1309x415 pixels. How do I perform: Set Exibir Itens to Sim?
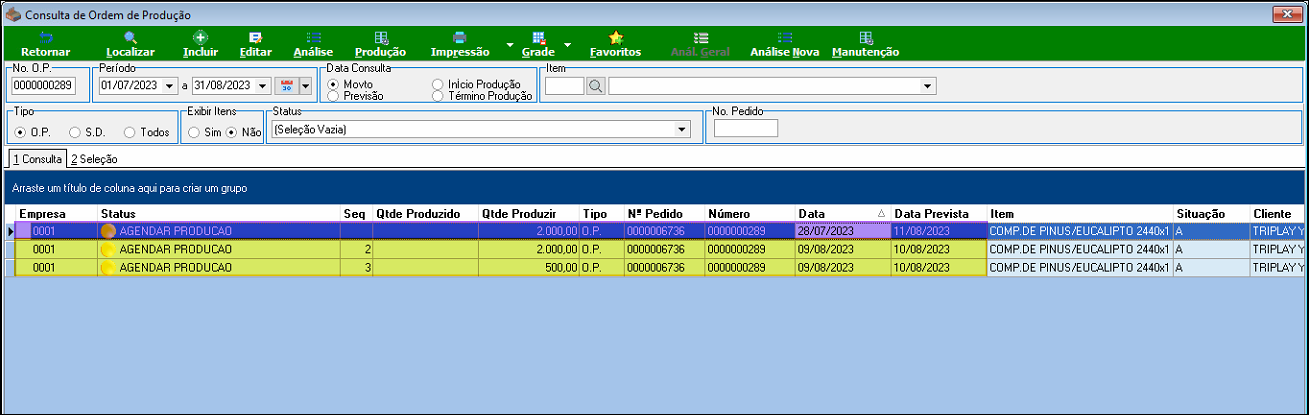(x=194, y=132)
